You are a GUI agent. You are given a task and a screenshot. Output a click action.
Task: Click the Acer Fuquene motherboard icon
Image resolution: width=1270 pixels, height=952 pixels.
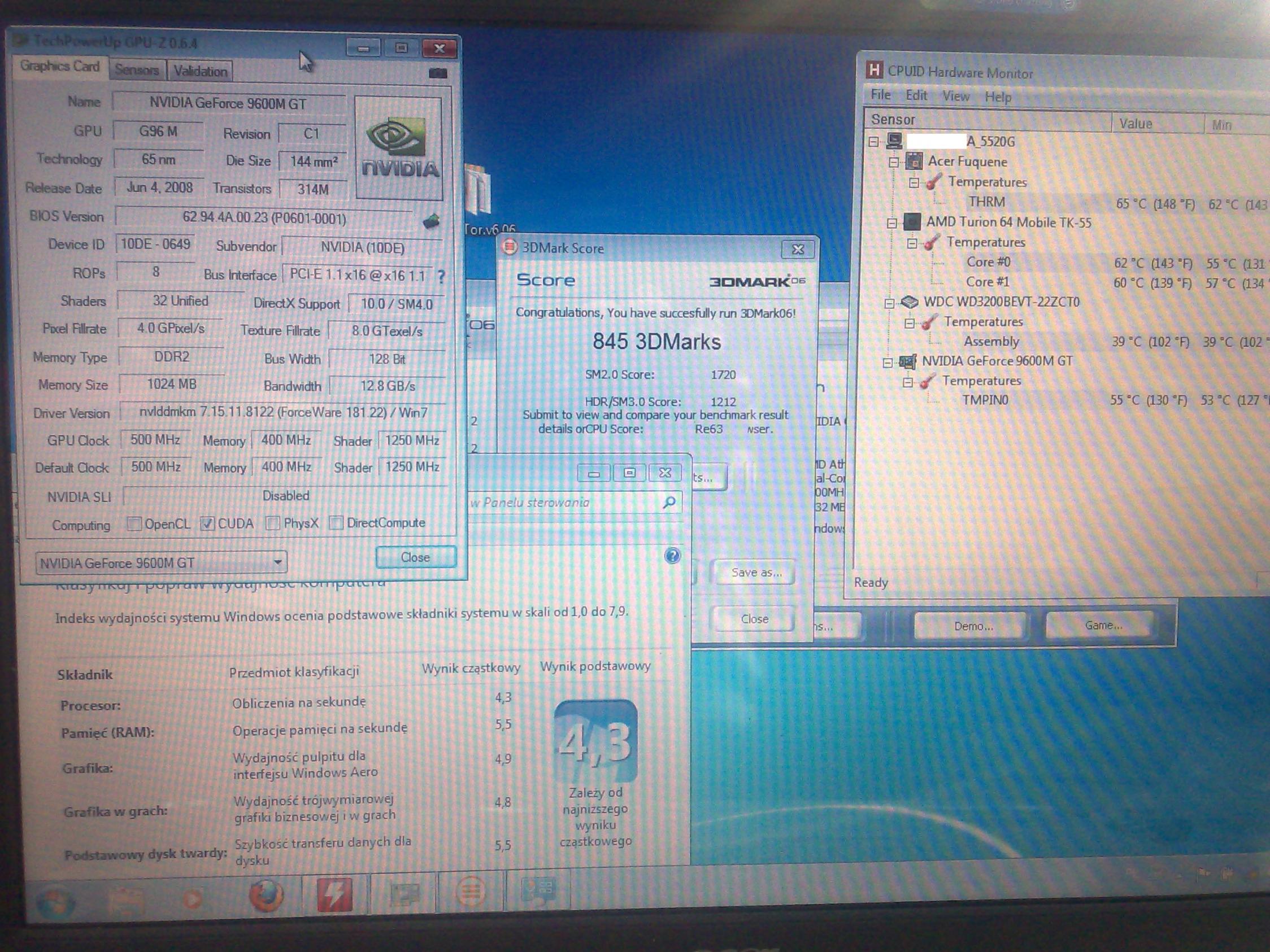pos(914,161)
